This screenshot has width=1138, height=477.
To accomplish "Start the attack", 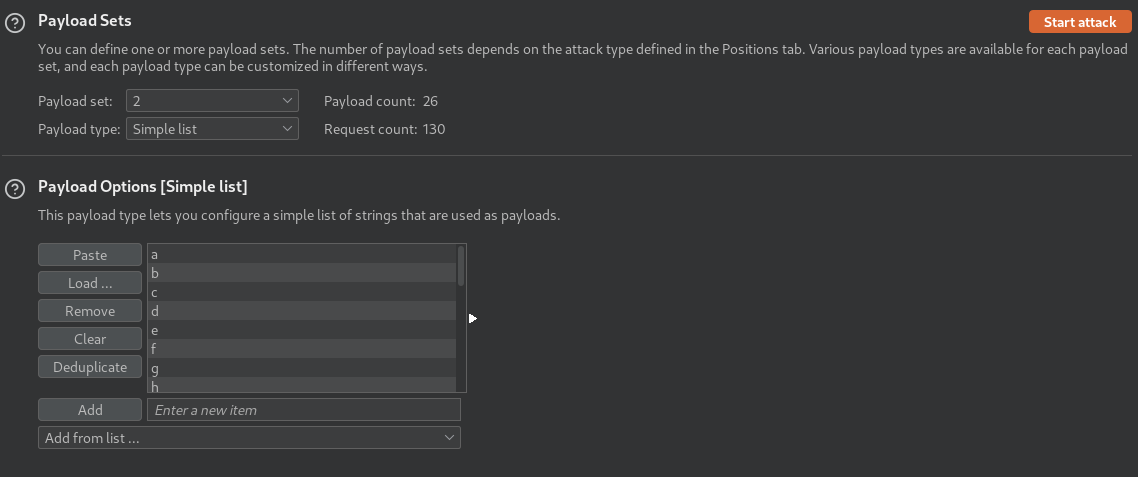I will click(x=1080, y=22).
